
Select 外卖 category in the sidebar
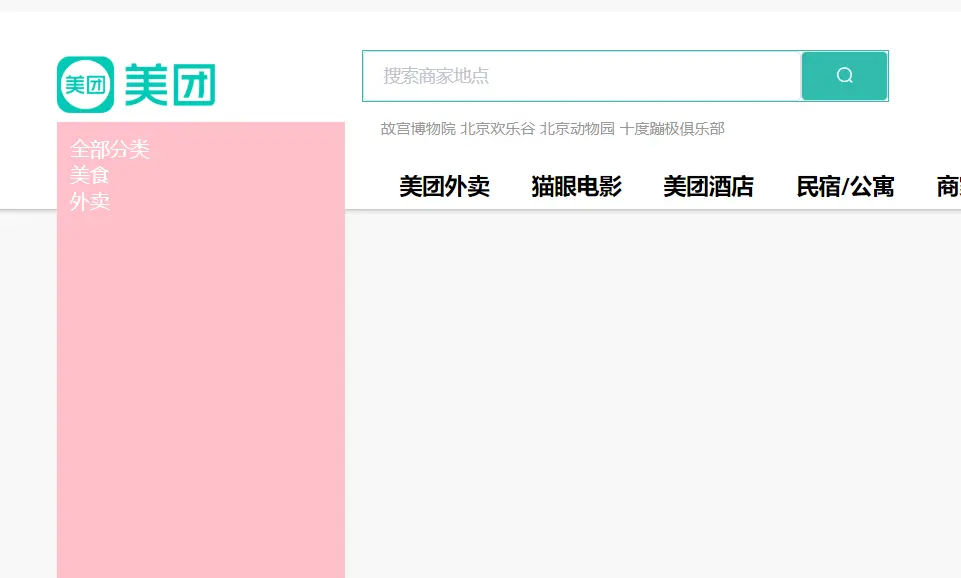pos(89,202)
